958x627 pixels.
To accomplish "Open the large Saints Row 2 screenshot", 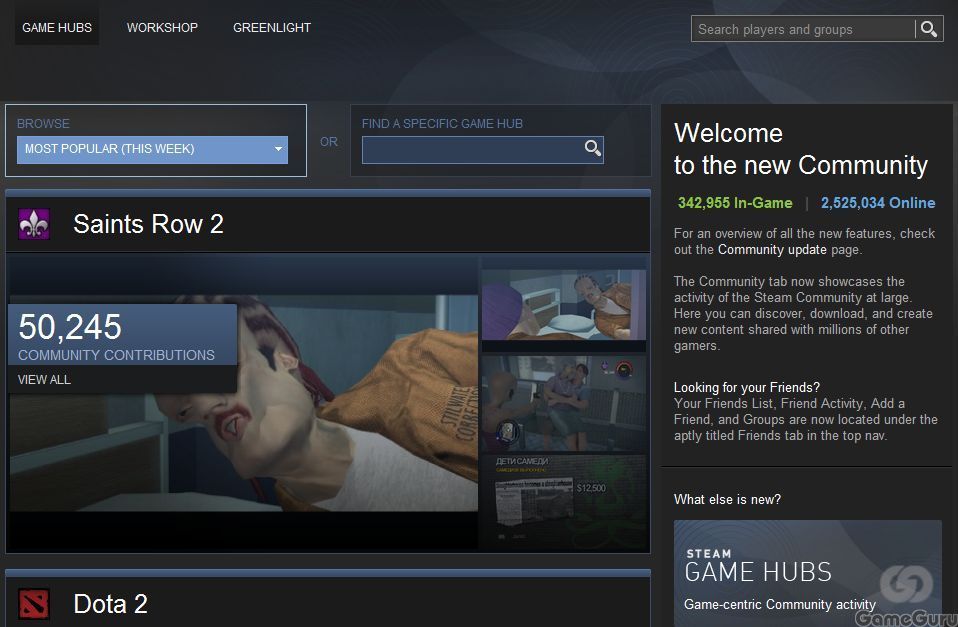I will [243, 403].
